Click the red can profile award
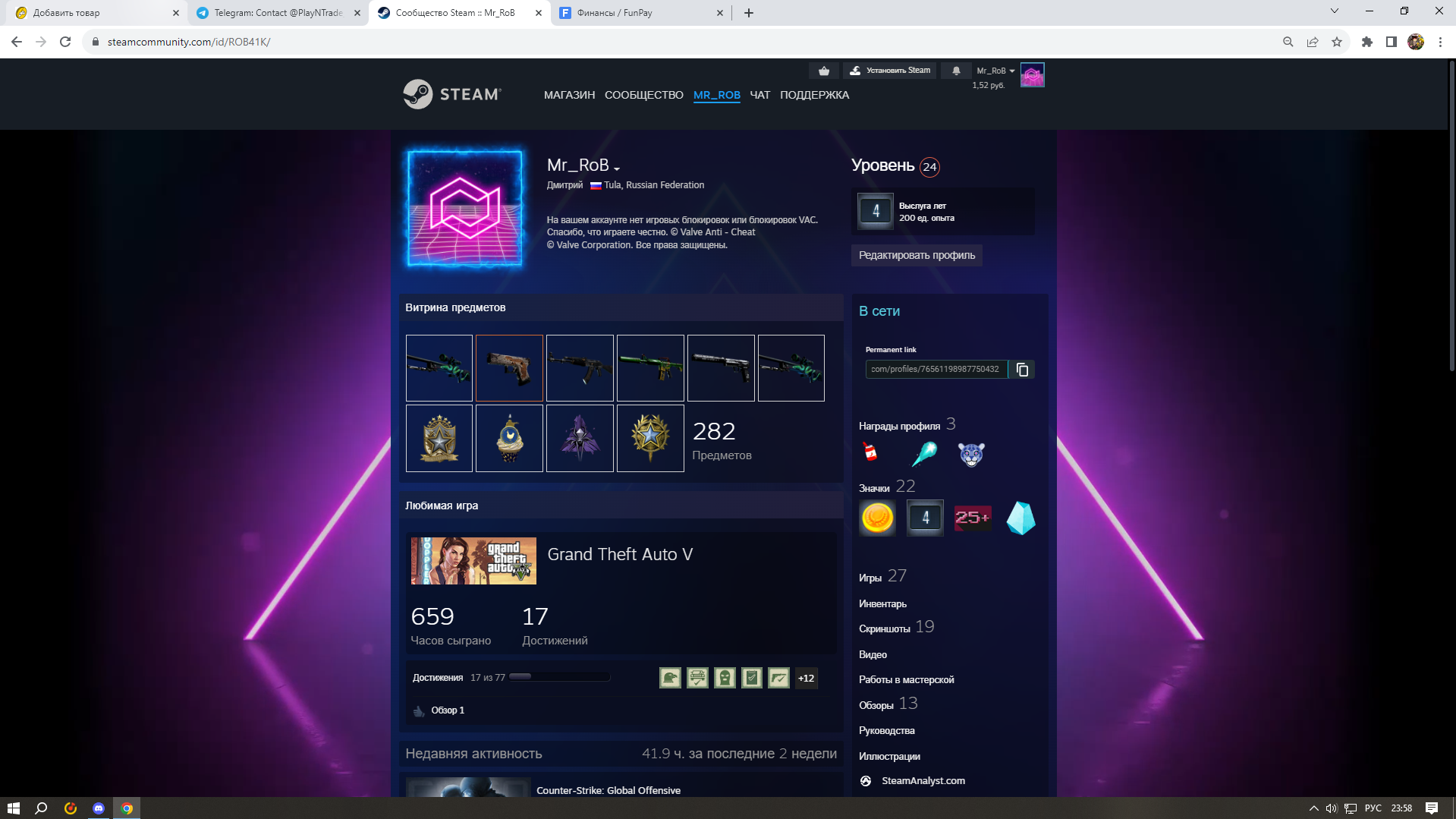 pos(870,453)
